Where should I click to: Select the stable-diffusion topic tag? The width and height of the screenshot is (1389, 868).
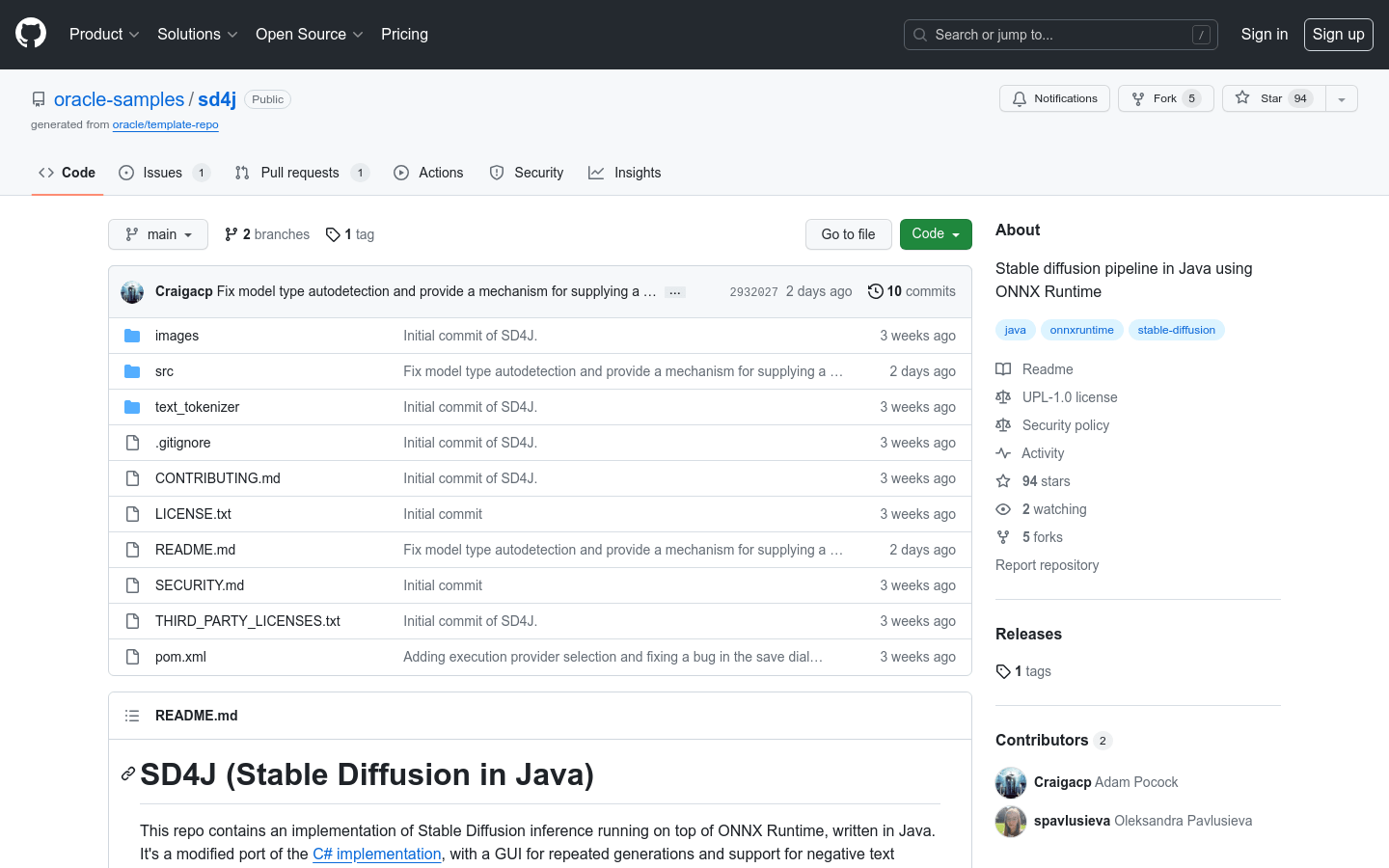(1176, 330)
